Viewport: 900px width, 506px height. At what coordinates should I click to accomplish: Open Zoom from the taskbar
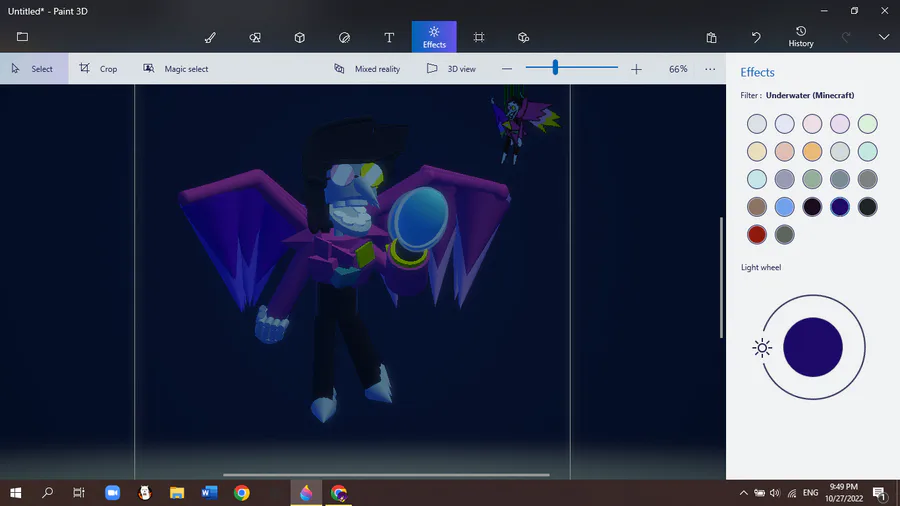coord(112,493)
